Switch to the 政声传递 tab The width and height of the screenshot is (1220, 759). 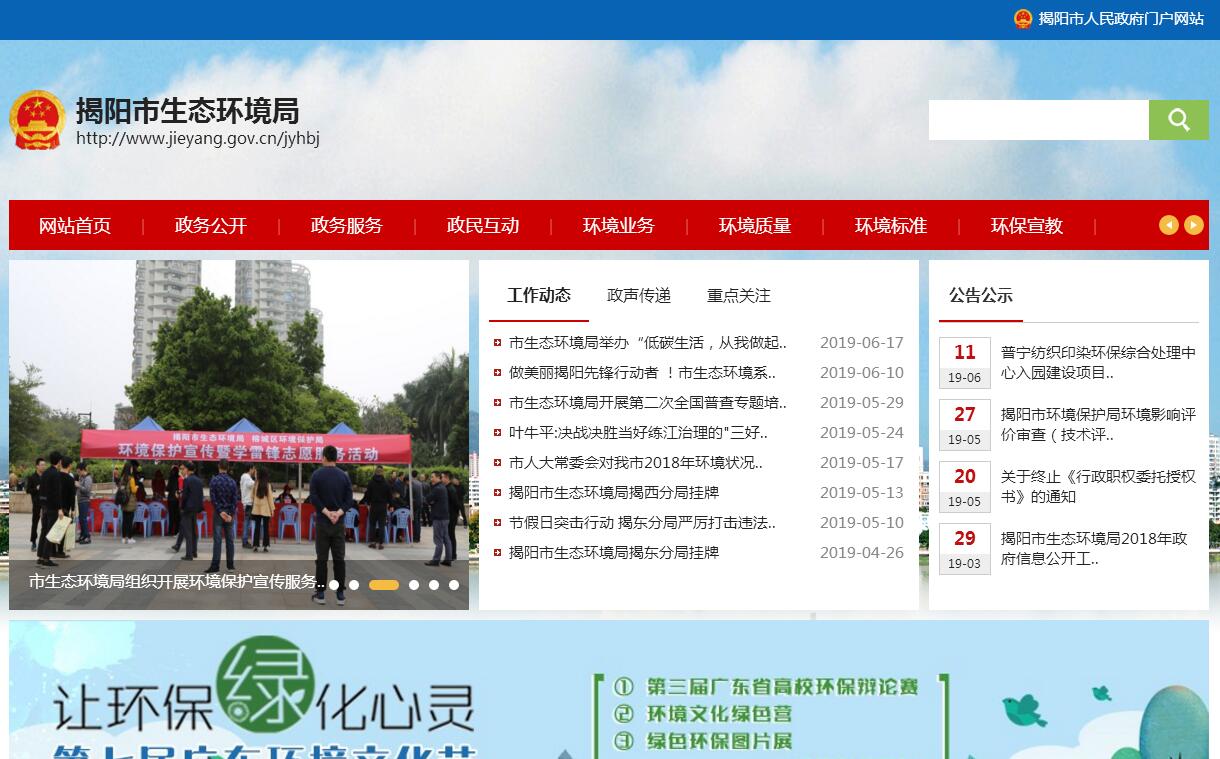point(638,296)
